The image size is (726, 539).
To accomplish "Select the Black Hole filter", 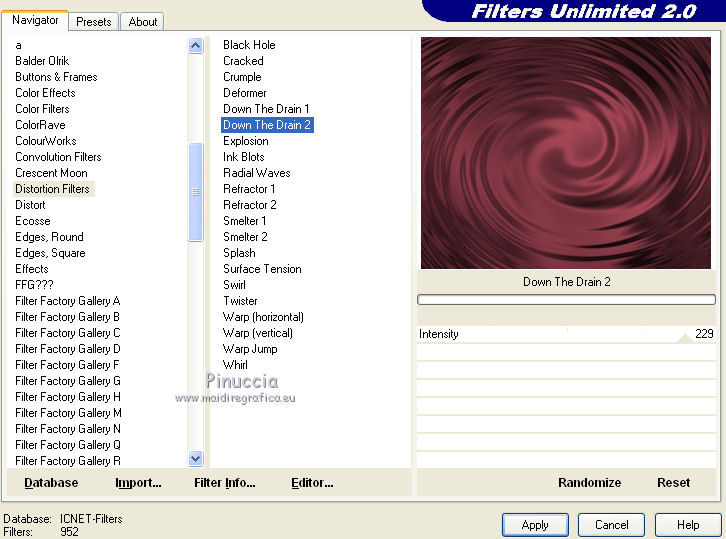I will [x=249, y=45].
